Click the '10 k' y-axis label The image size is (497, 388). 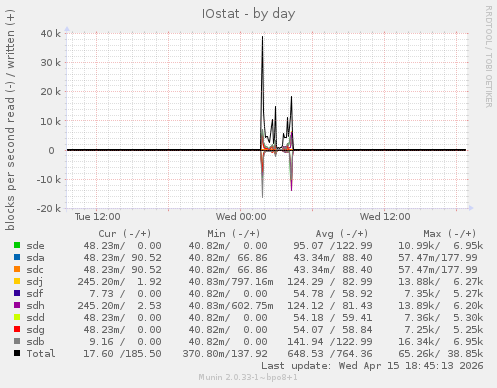click(x=51, y=121)
